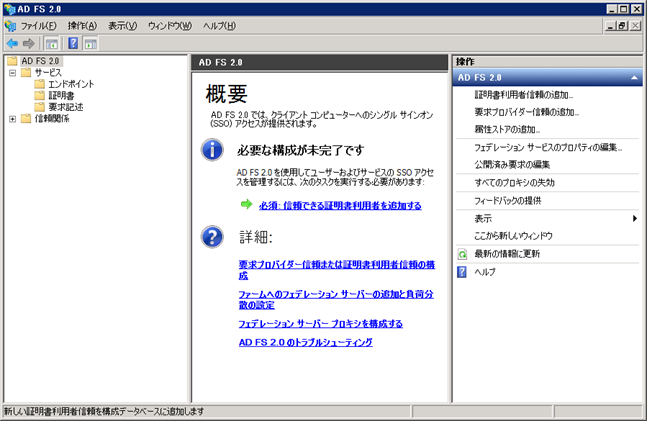Open the 表示 submenu arrow in actions

(x=635, y=218)
